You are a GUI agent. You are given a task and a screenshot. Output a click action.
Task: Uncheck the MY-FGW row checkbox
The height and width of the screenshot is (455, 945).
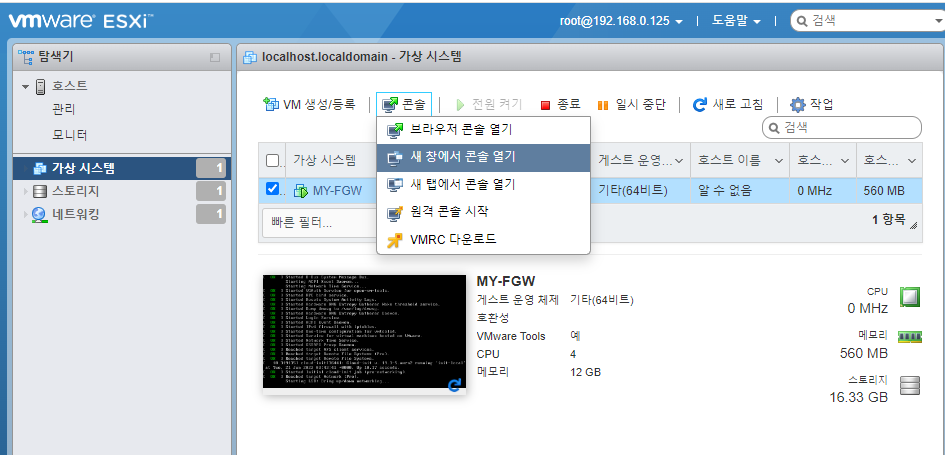(x=272, y=189)
